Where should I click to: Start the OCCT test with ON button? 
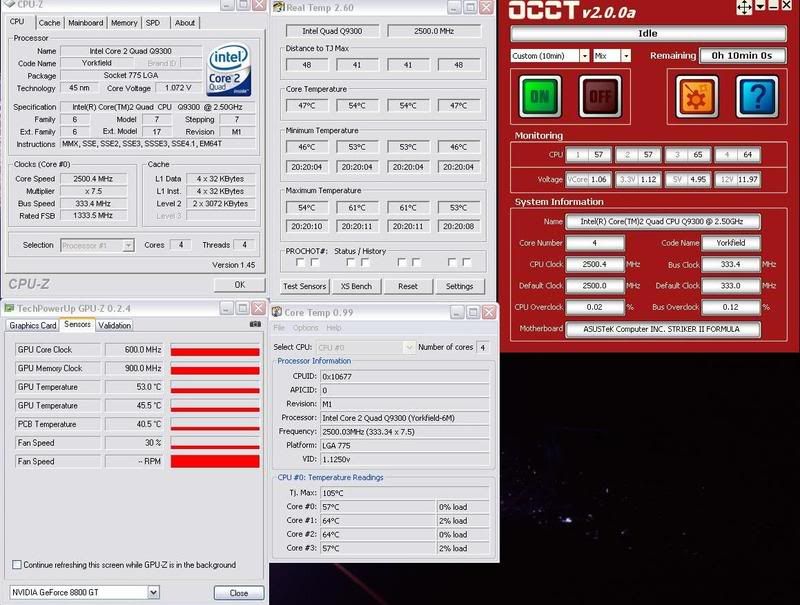point(540,96)
